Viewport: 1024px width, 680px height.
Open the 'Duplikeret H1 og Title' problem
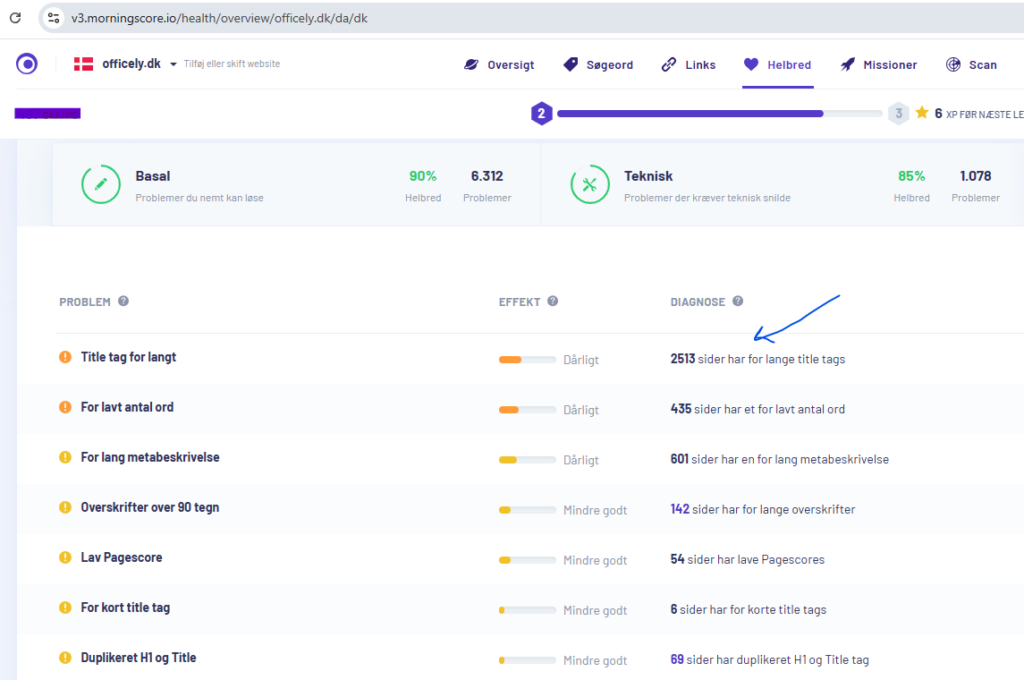click(138, 658)
